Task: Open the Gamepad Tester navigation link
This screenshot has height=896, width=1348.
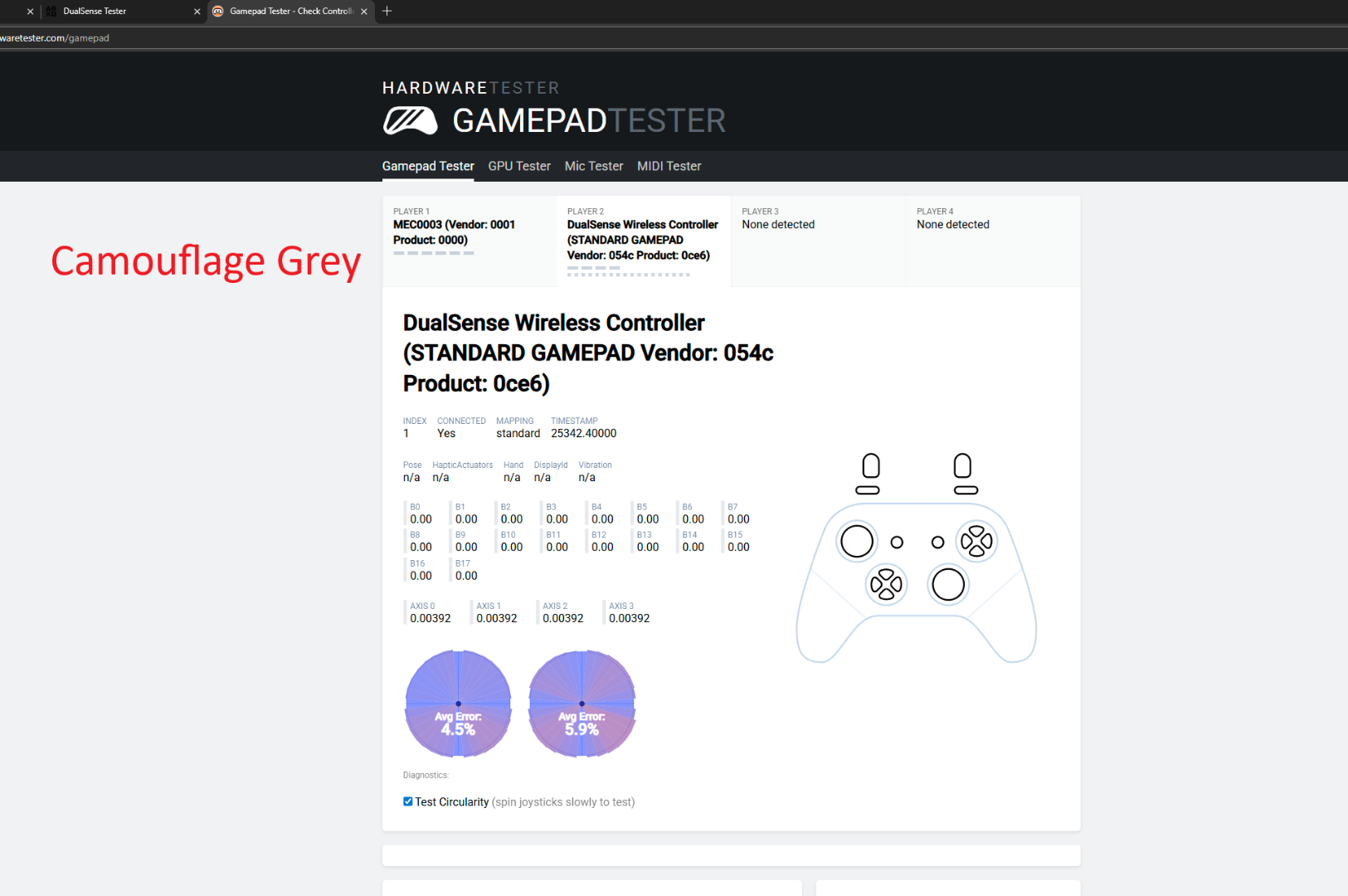Action: pos(428,166)
